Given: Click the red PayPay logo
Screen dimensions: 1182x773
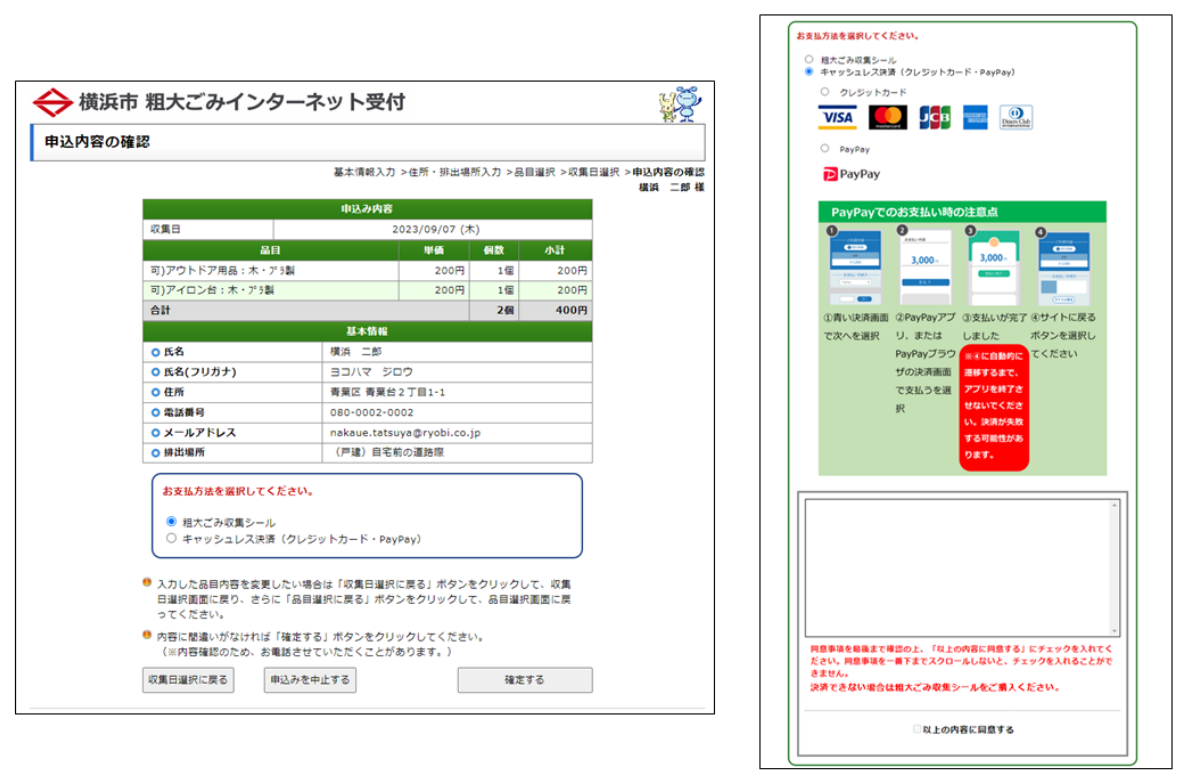Looking at the screenshot, I should (851, 174).
